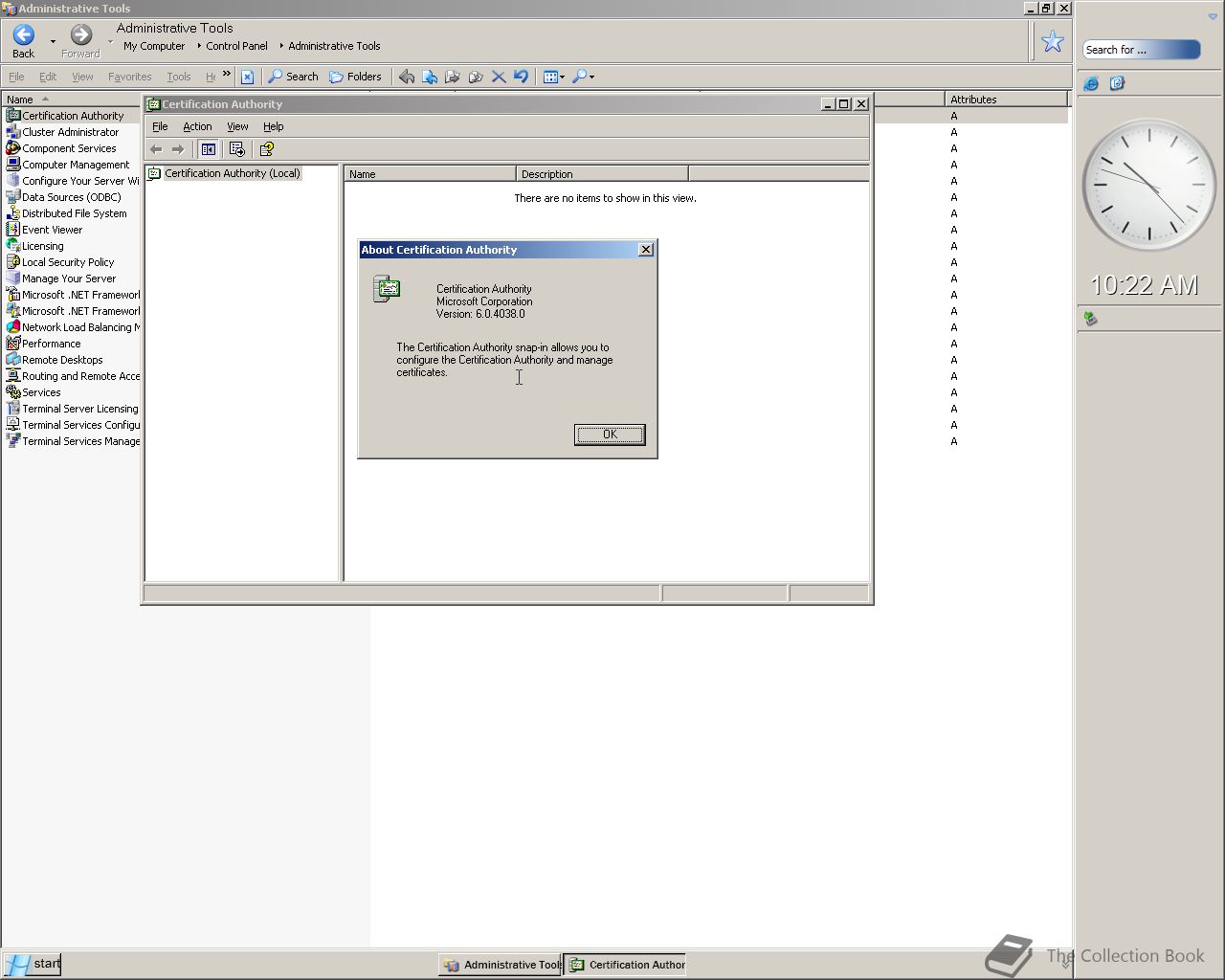This screenshot has height=980, width=1225.
Task: Click OK in About Certification Authority dialog
Action: [x=610, y=434]
